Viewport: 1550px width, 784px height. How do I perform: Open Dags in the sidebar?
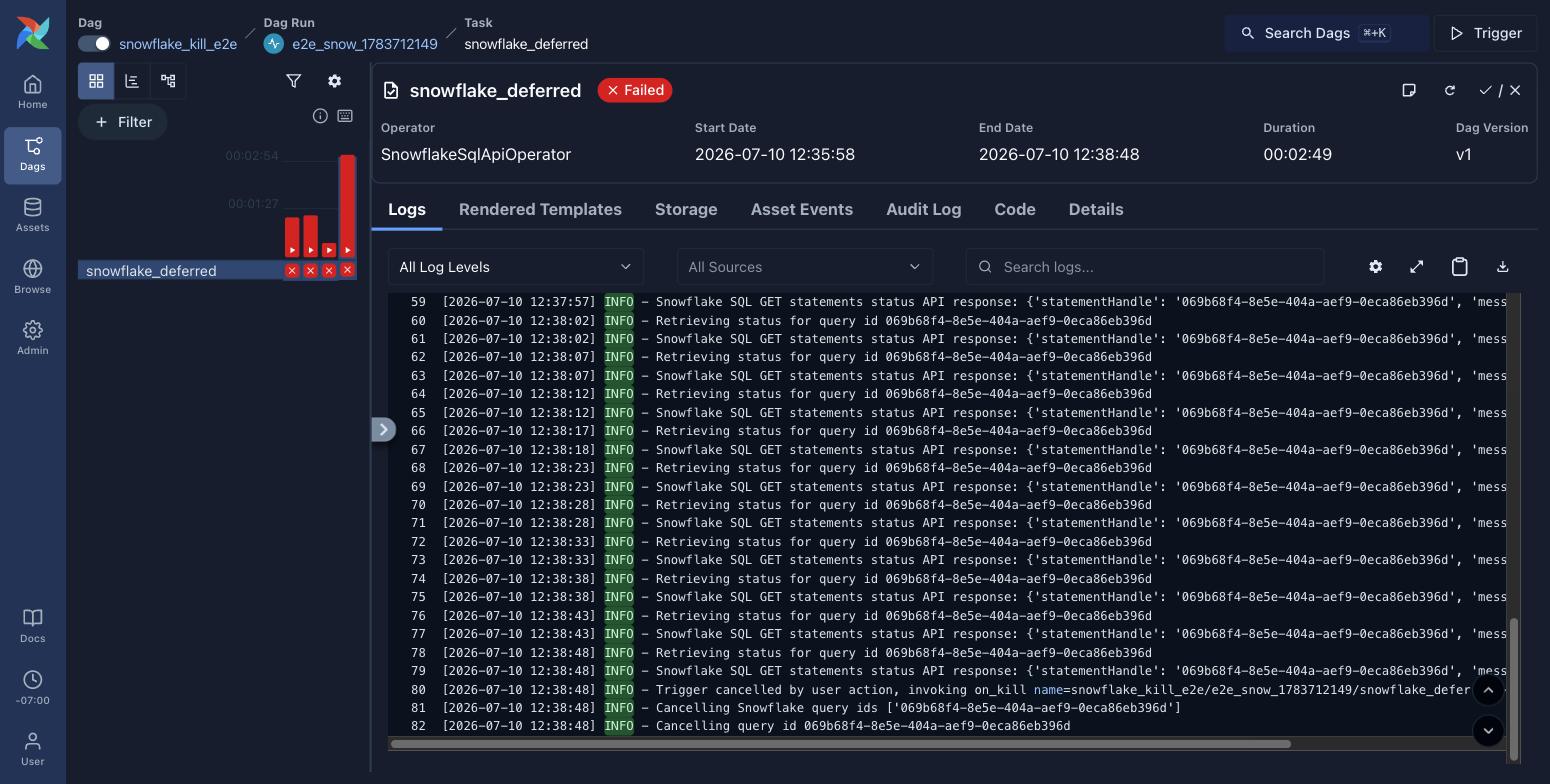(x=33, y=155)
